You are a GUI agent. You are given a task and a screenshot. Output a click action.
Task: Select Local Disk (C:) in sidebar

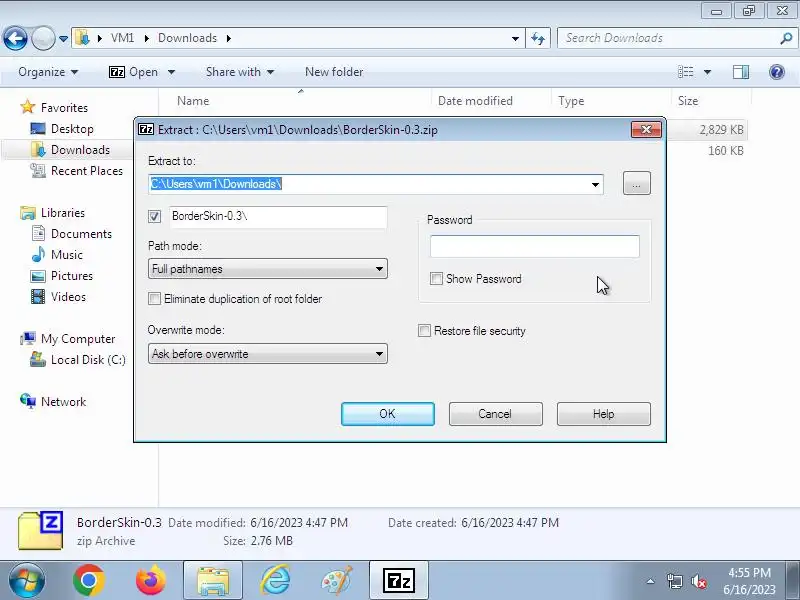[x=88, y=360]
